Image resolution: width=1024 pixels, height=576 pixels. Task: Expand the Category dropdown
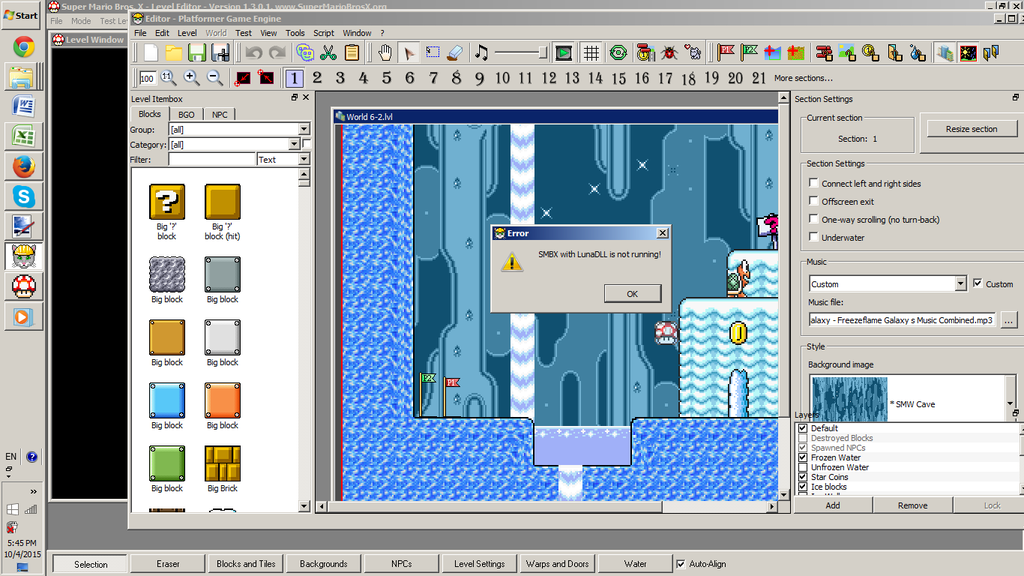[294, 144]
